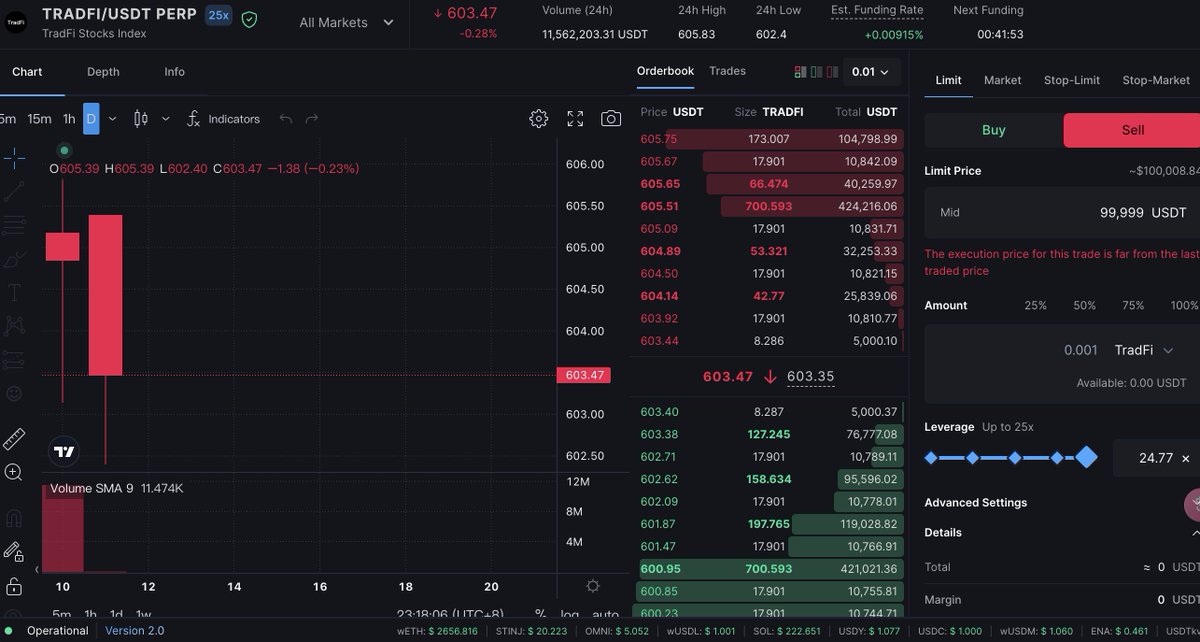Open chart settings gear
1200x642 pixels.
pos(538,118)
